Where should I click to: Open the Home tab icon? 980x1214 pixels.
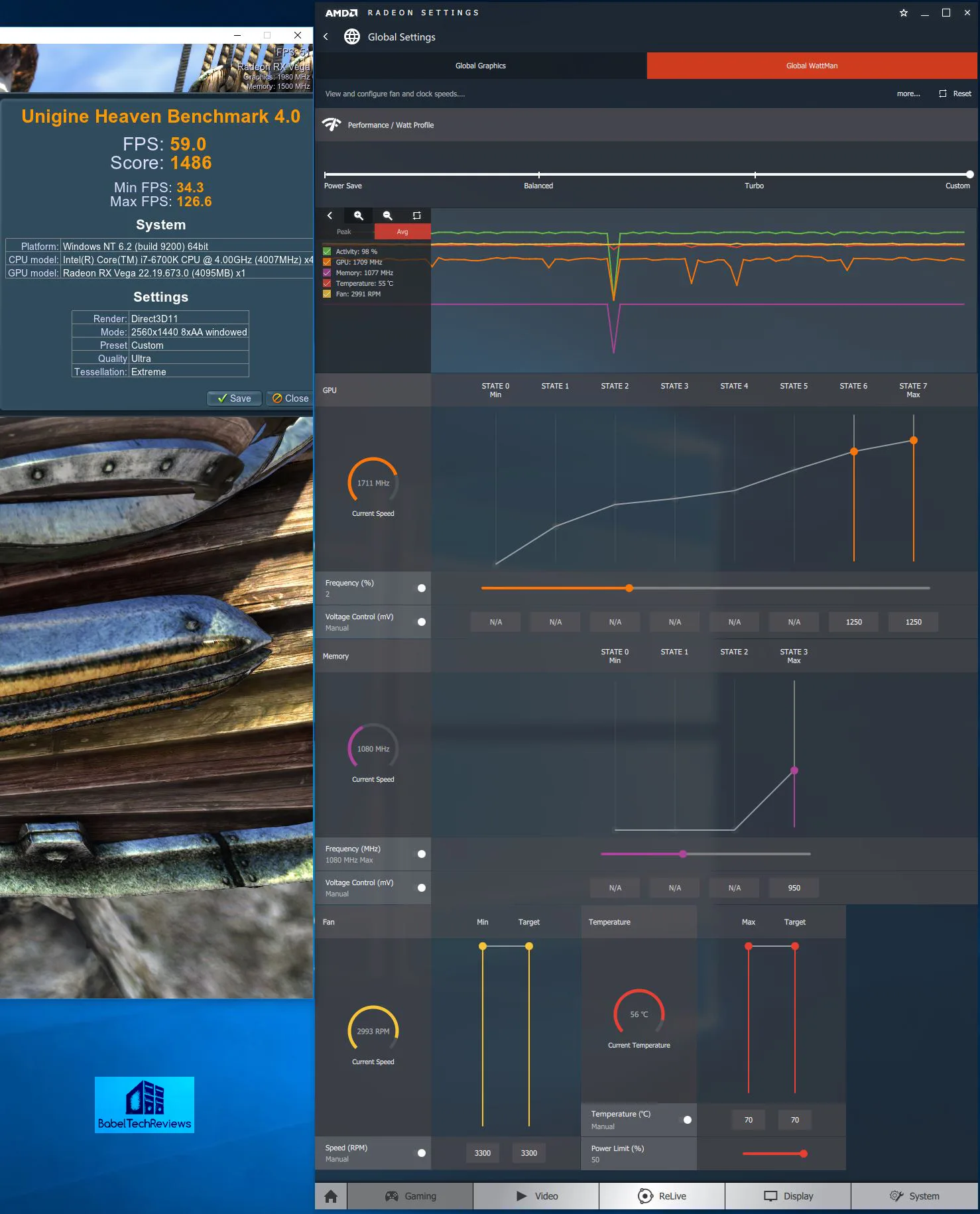[331, 1196]
